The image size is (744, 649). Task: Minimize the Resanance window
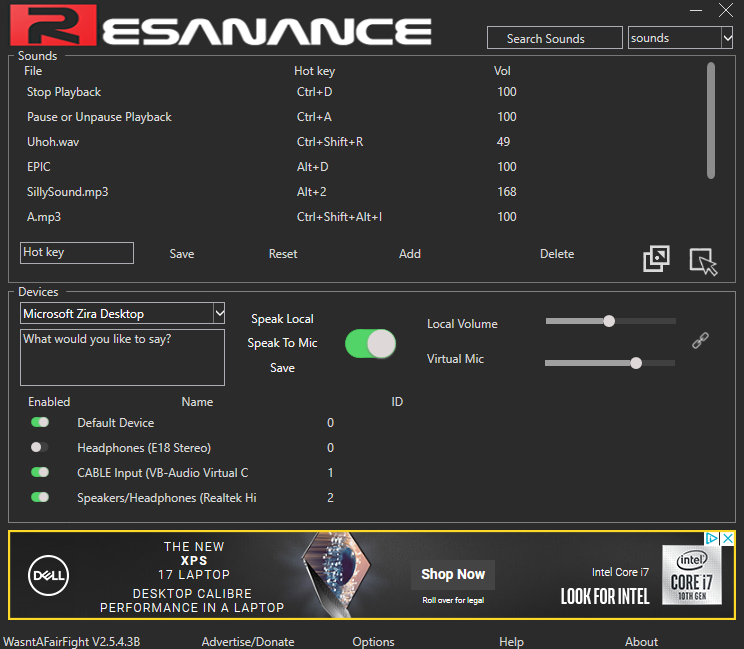click(x=696, y=10)
